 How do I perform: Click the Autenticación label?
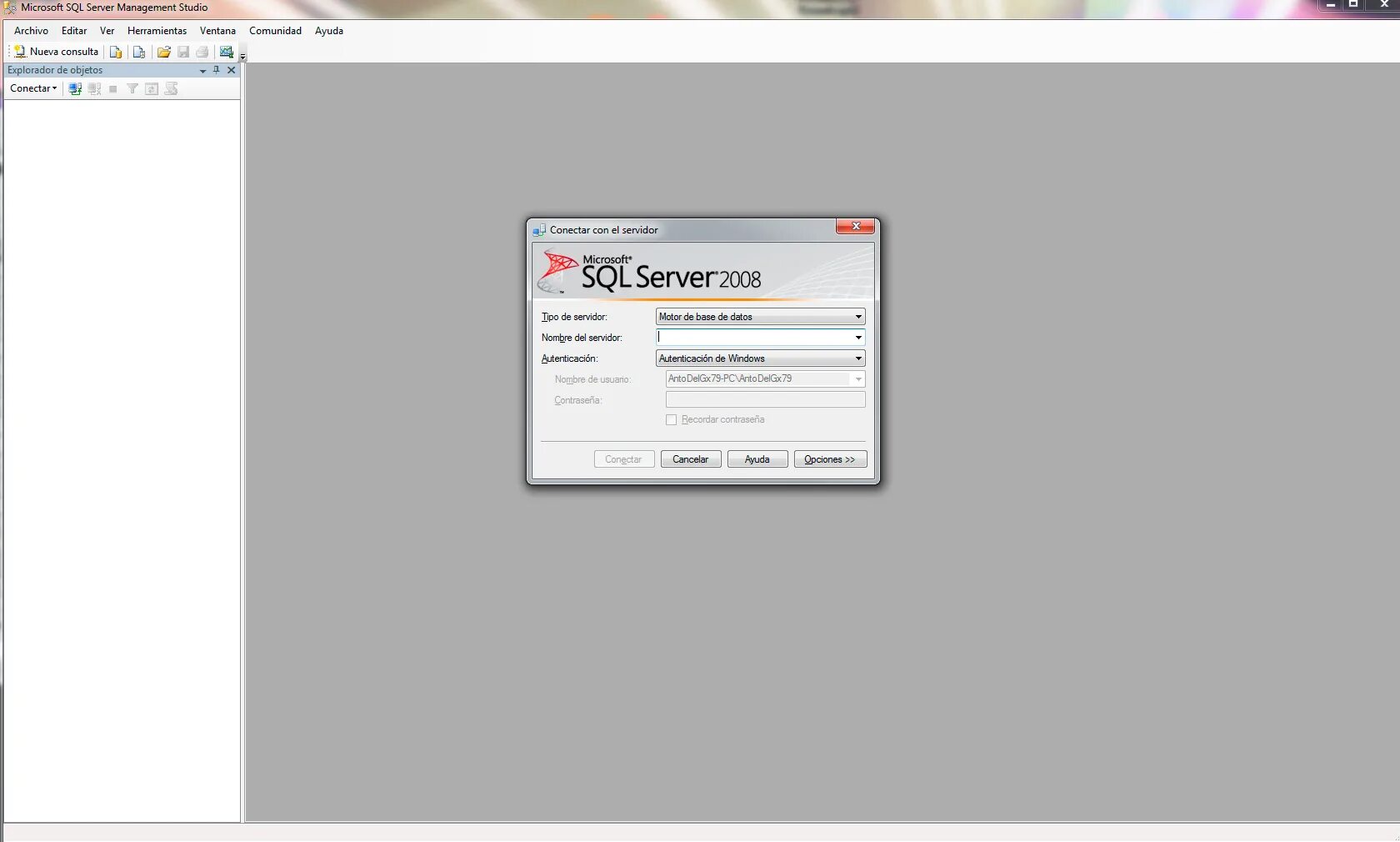569,359
